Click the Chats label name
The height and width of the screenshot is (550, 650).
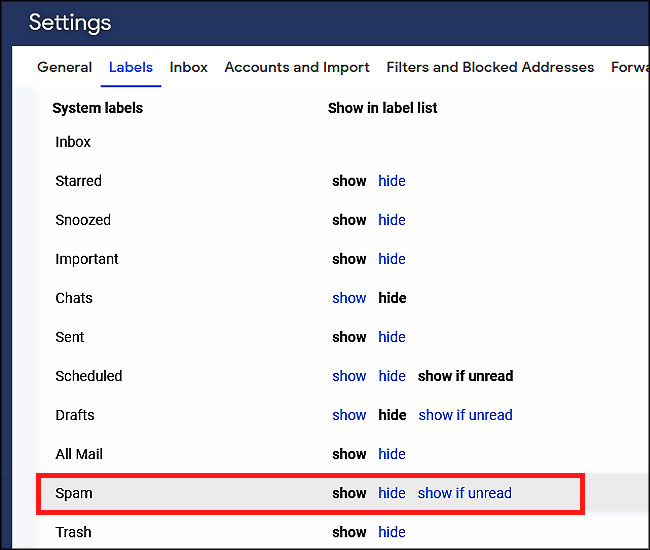click(74, 298)
